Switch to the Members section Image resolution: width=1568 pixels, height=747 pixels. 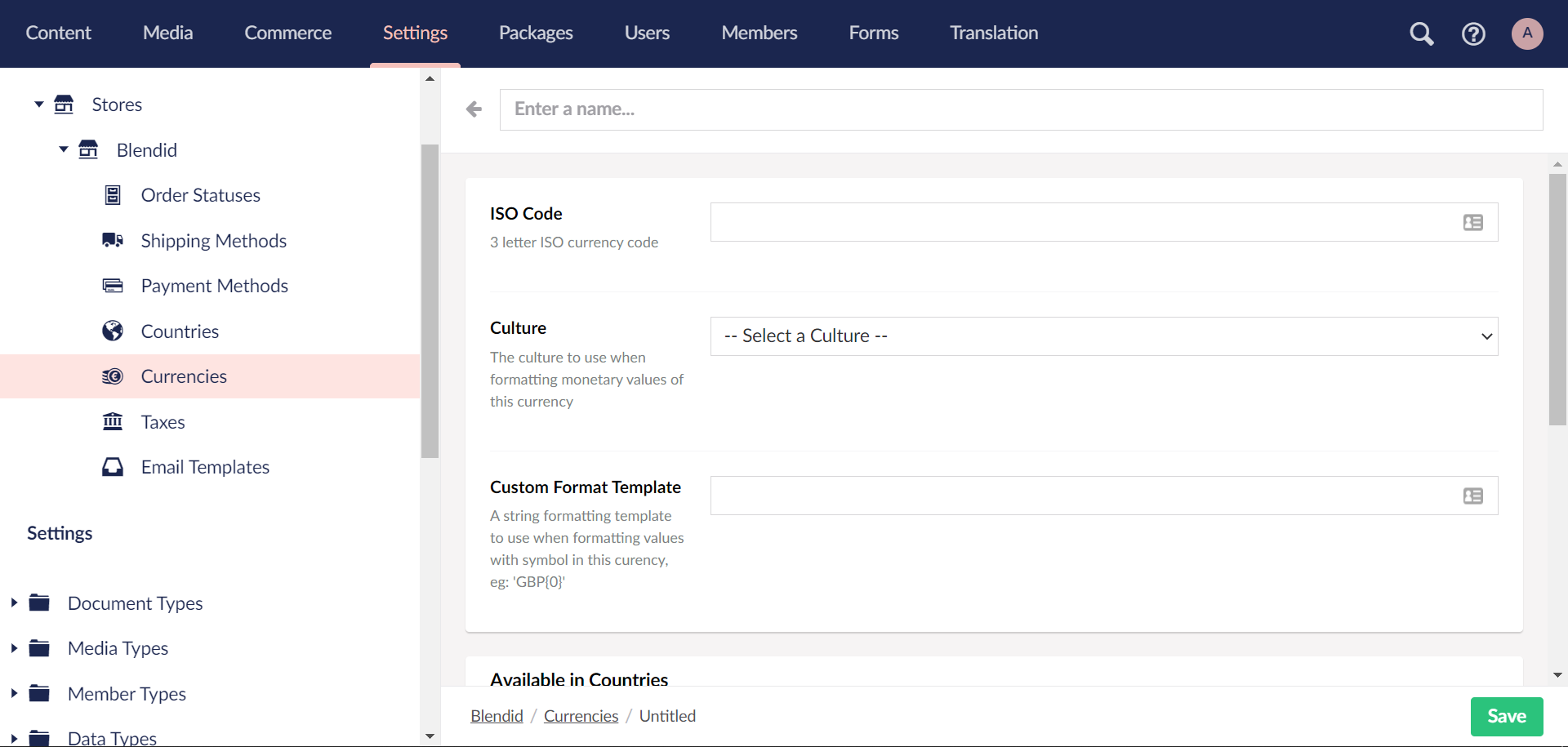[x=759, y=33]
